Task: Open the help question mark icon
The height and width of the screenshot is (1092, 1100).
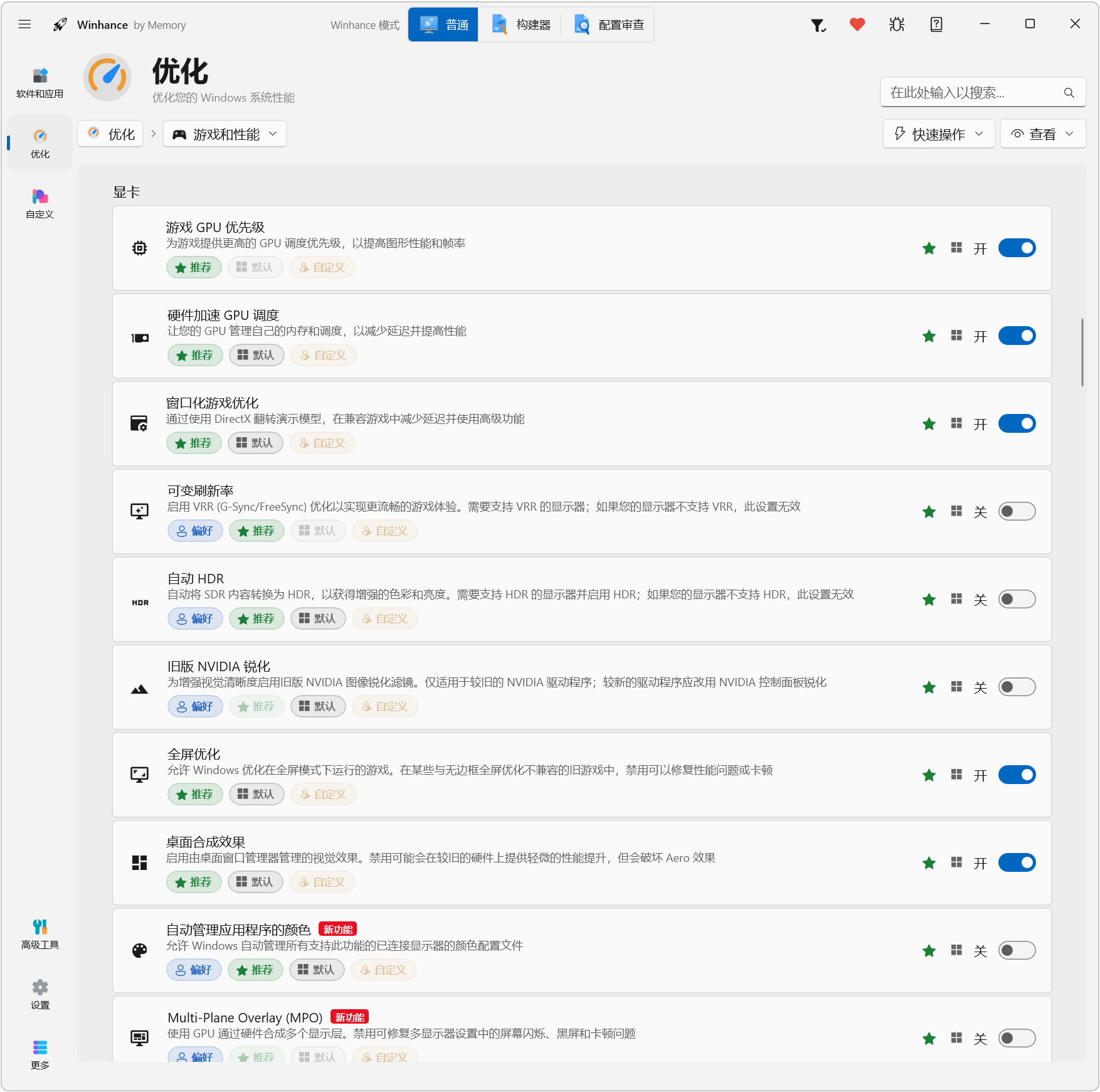Action: click(x=936, y=24)
